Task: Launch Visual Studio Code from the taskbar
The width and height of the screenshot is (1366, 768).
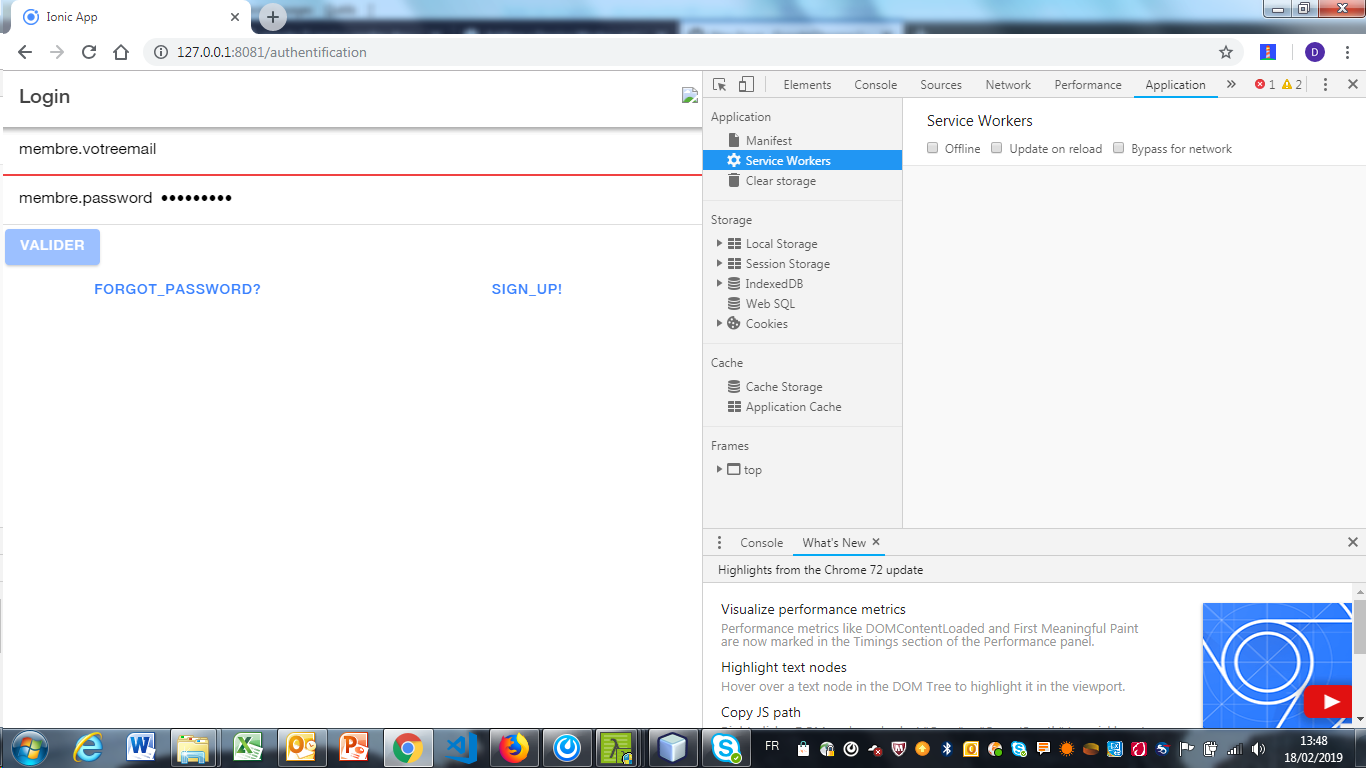Action: point(461,746)
